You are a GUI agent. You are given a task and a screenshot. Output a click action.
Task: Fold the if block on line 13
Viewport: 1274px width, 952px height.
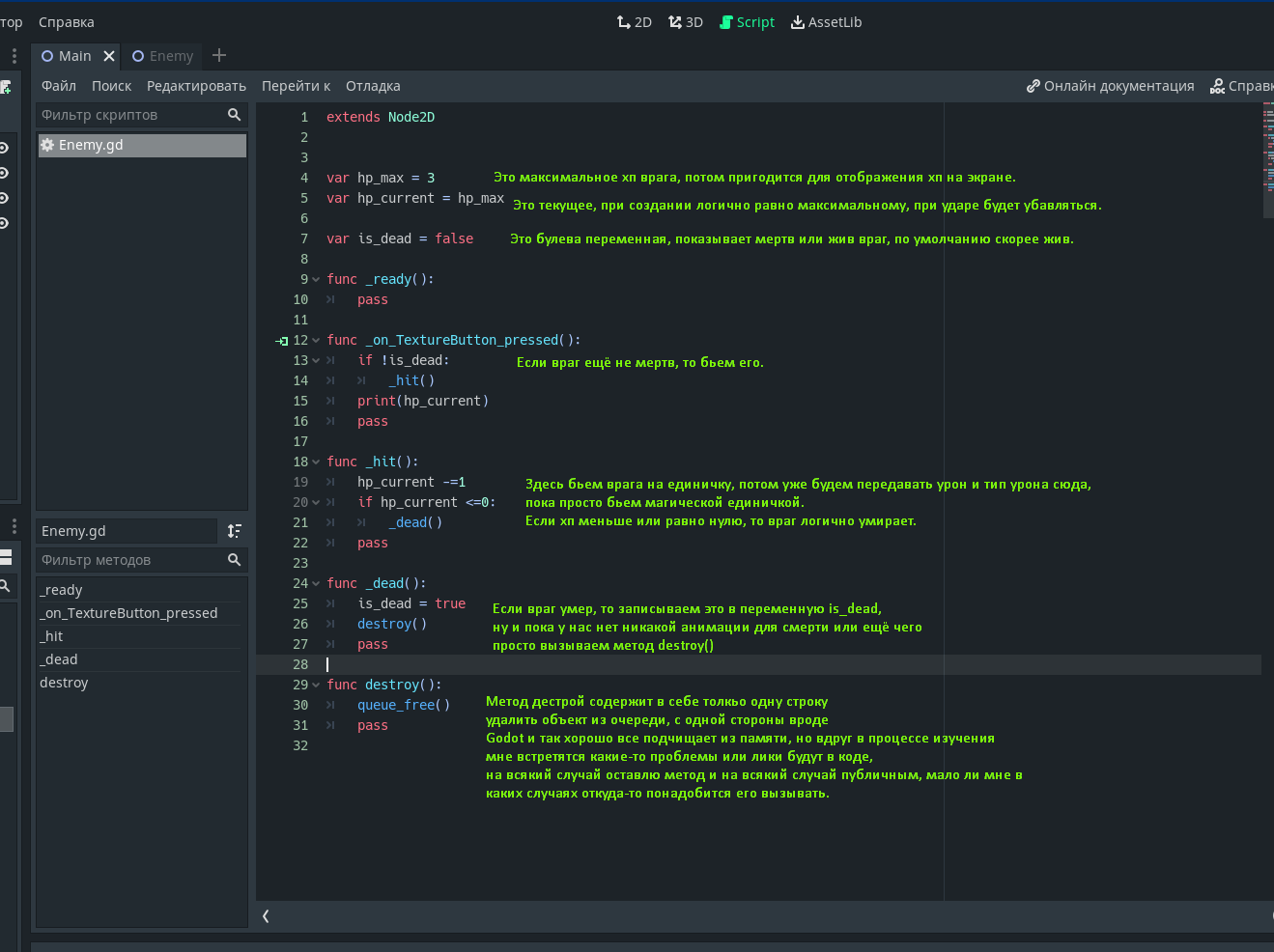pyautogui.click(x=316, y=361)
